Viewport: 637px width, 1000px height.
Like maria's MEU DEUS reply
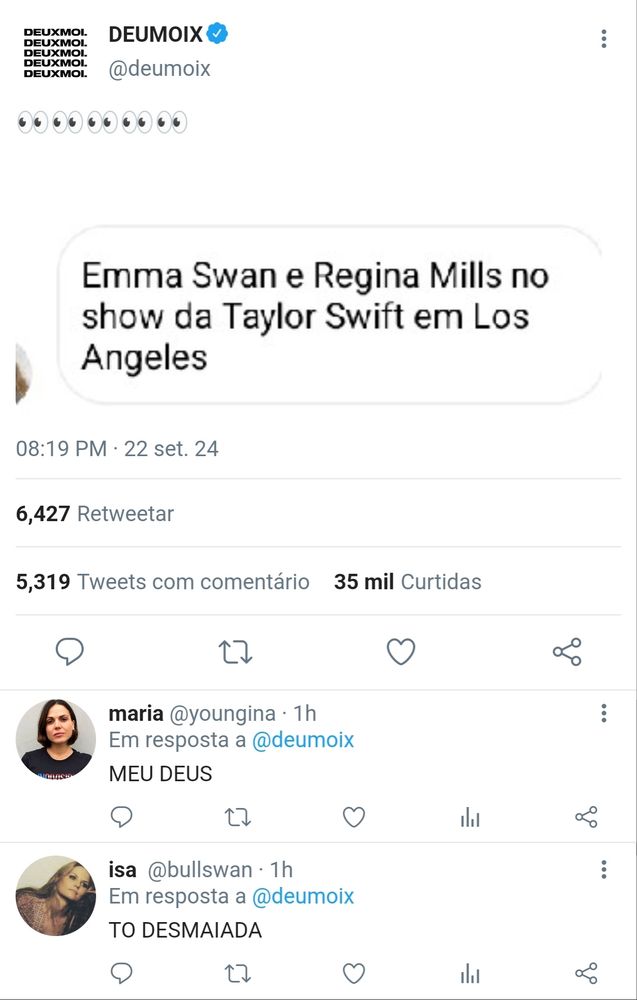(x=354, y=817)
